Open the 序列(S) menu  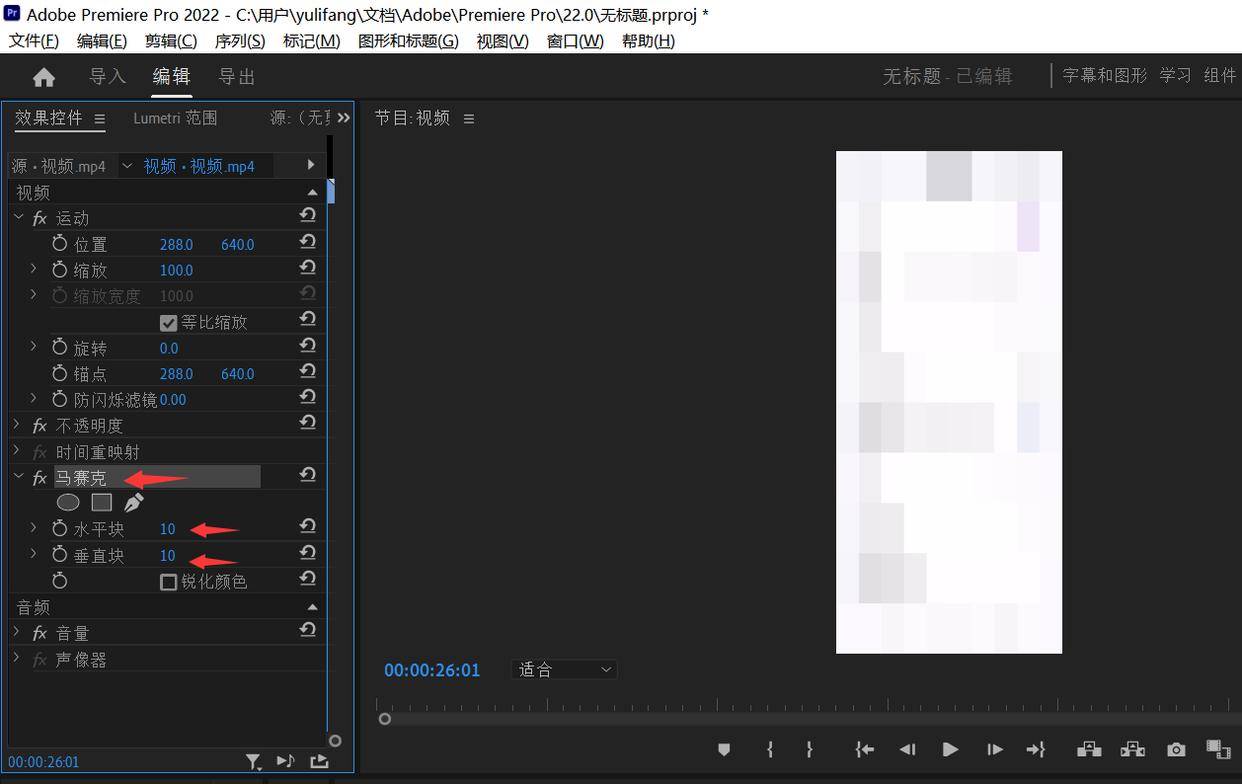click(240, 41)
